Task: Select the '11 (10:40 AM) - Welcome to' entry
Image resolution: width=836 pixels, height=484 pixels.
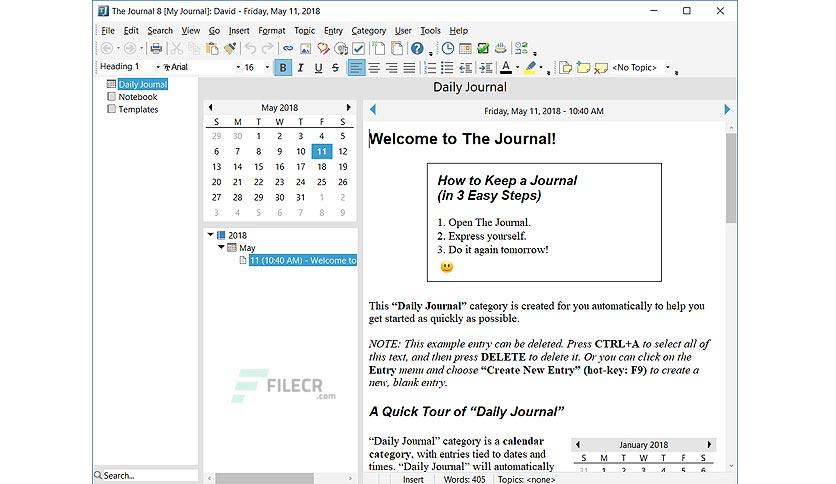Action: (x=302, y=260)
